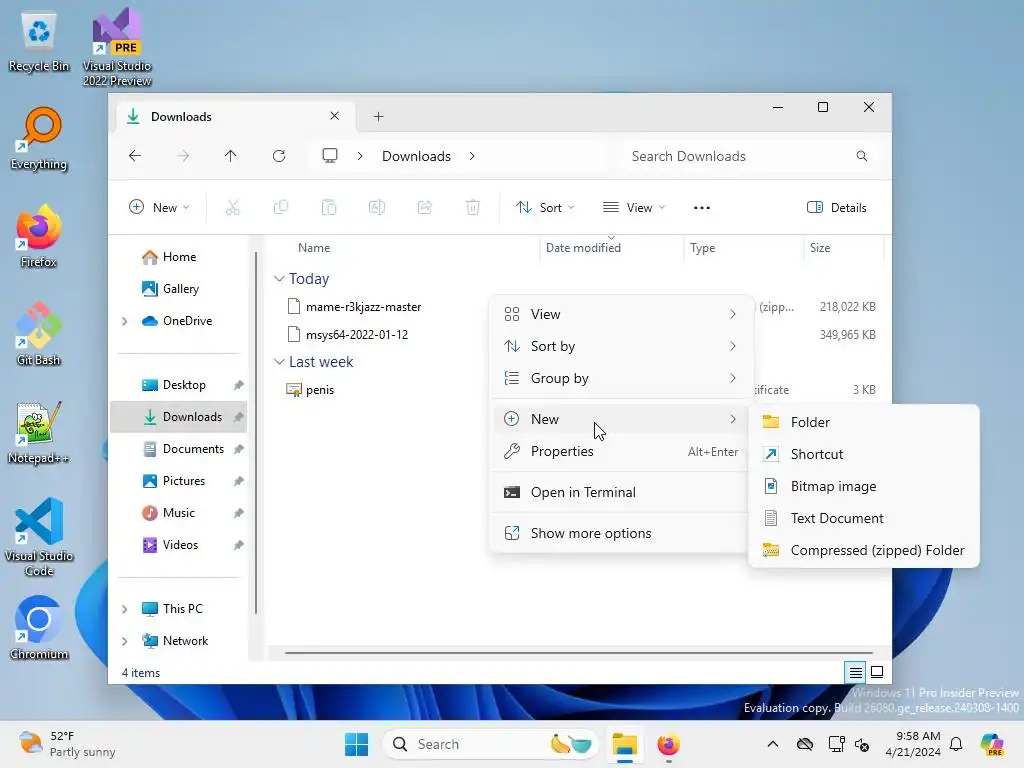1024x768 pixels.
Task: Create new Text Document
Action: coord(863,518)
